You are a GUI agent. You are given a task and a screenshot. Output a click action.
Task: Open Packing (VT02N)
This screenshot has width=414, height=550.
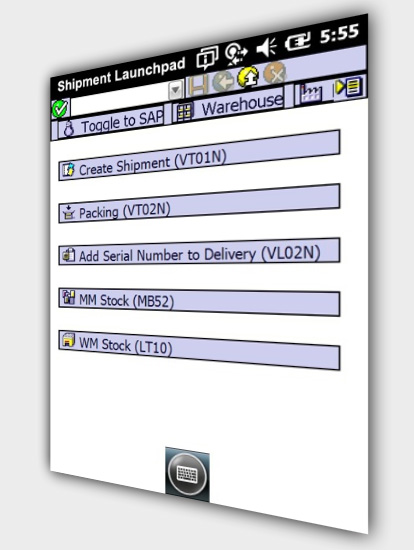pos(199,203)
